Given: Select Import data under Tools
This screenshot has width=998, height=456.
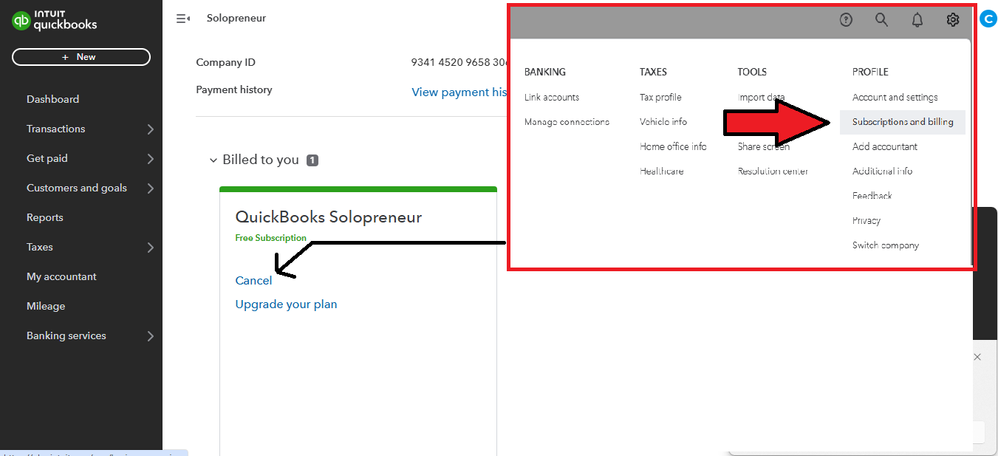Looking at the screenshot, I should click(x=761, y=97).
